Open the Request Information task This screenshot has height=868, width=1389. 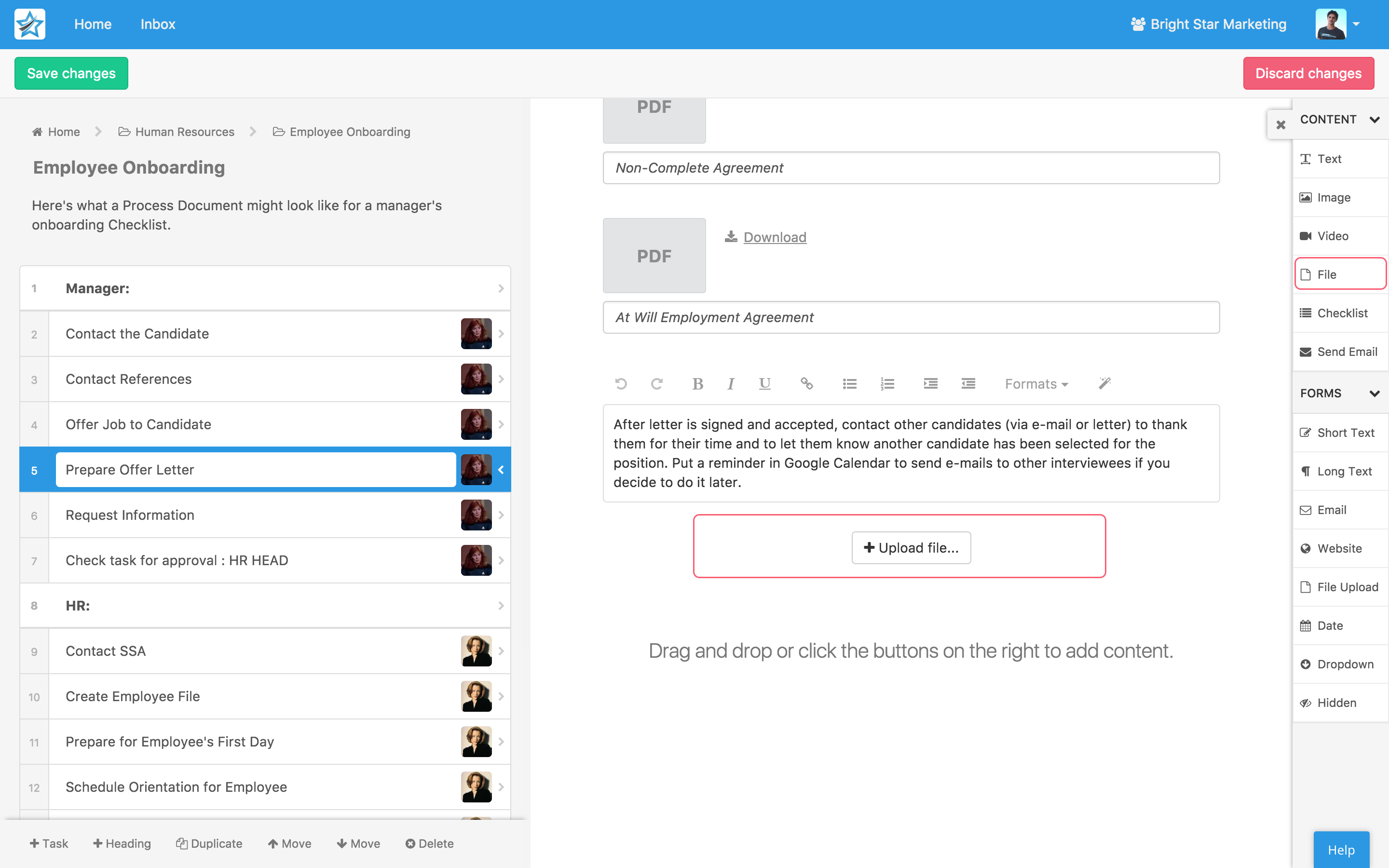(x=265, y=515)
